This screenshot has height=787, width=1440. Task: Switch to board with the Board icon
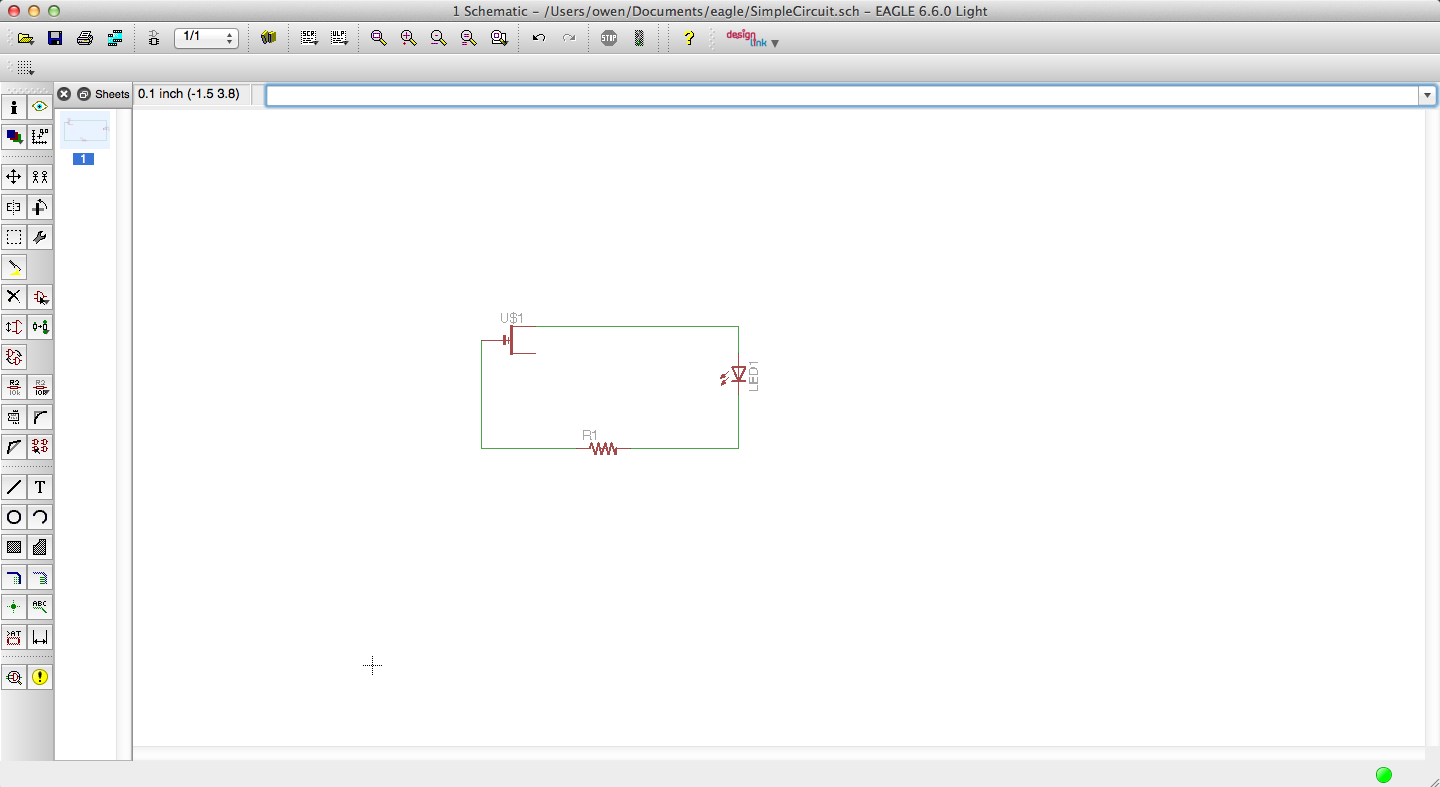pos(153,38)
